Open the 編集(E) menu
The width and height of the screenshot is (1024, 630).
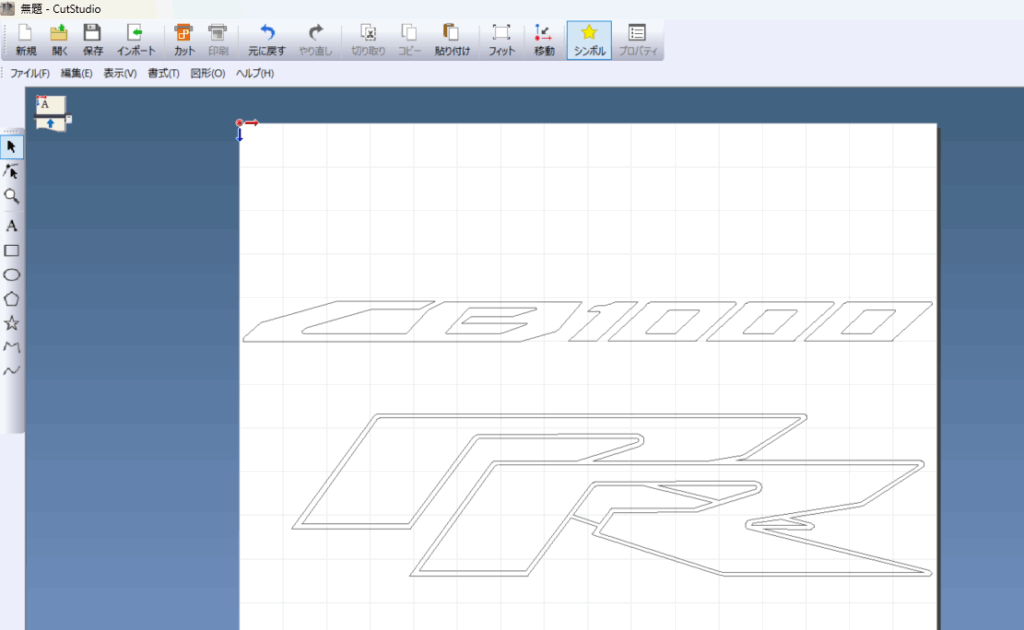pos(76,73)
